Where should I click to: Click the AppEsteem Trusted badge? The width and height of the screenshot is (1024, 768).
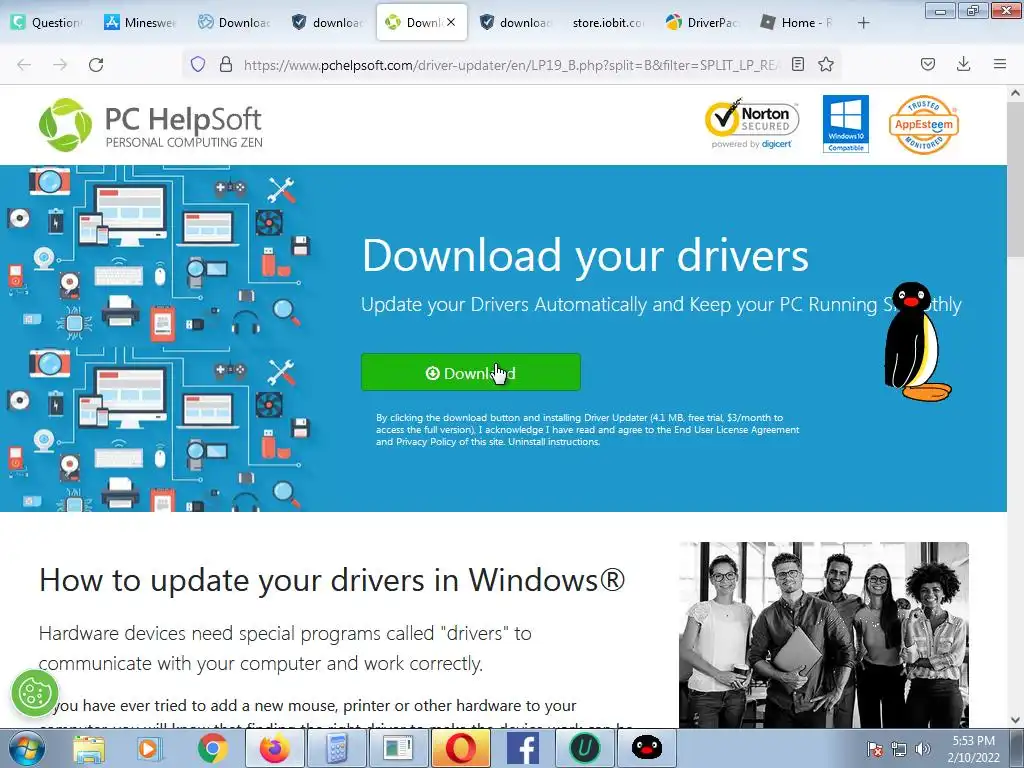pos(923,125)
